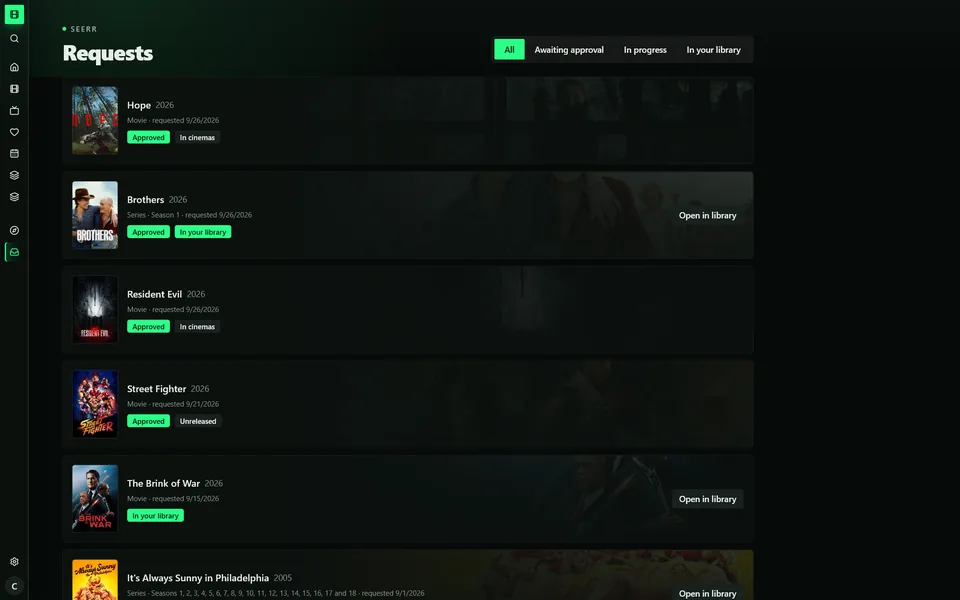Click the Brothers series poster
This screenshot has height=600, width=960.
pyautogui.click(x=95, y=215)
